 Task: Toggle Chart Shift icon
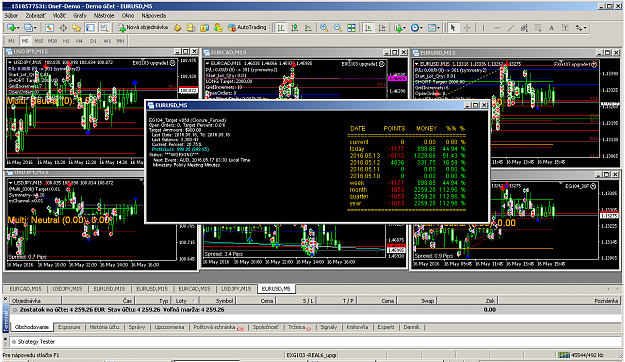pos(381,28)
